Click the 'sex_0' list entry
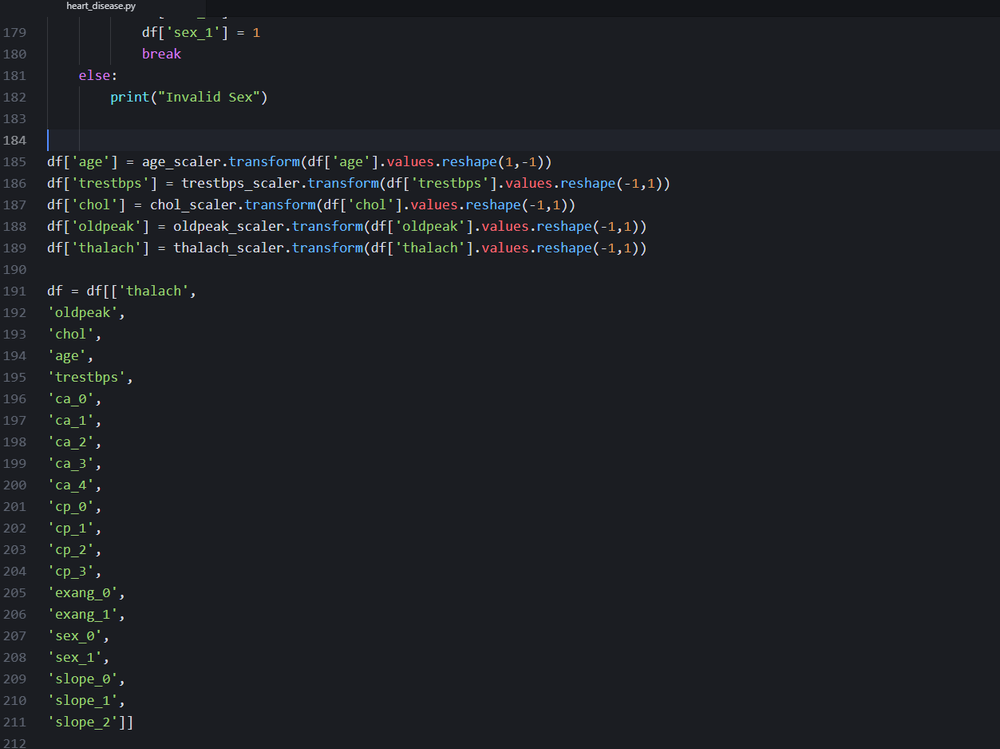The image size is (1000, 749). (75, 636)
